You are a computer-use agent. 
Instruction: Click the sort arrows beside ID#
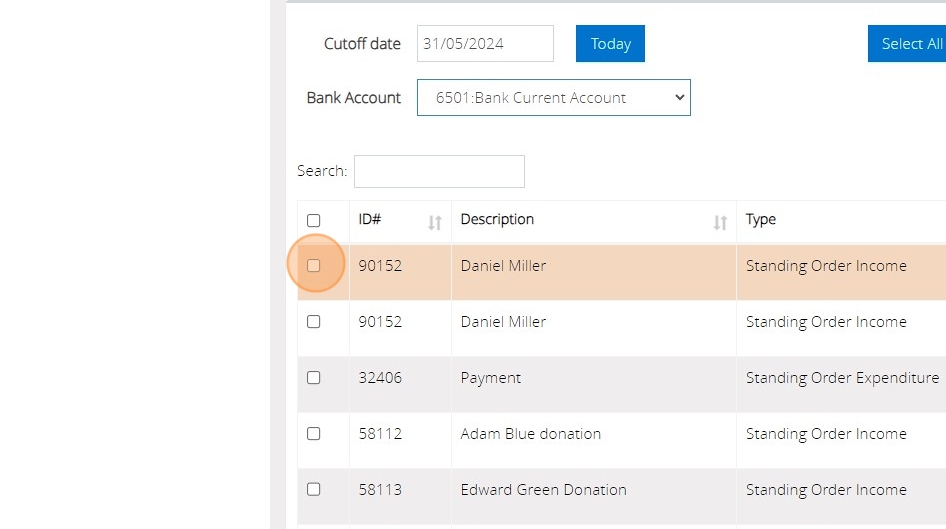point(434,222)
